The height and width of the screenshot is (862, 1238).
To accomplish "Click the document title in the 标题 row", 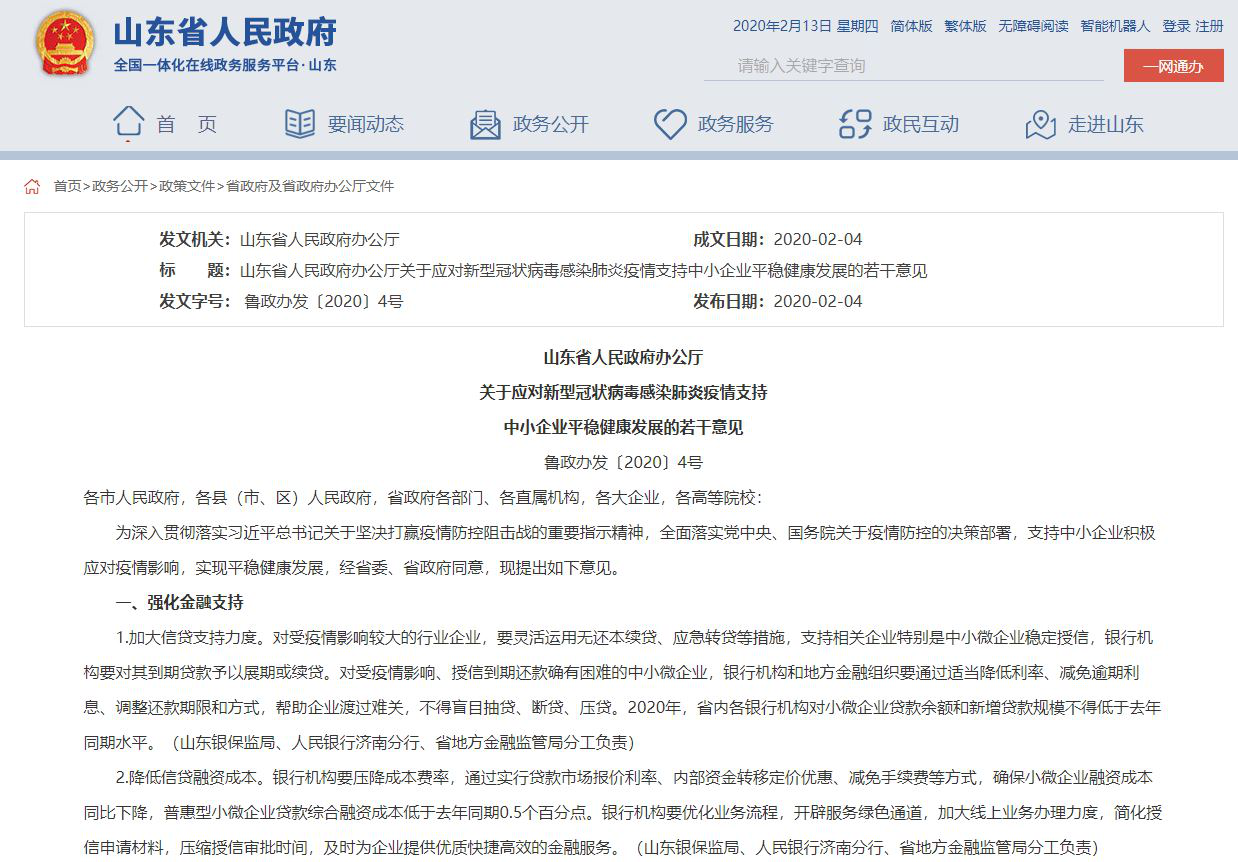I will tap(584, 270).
